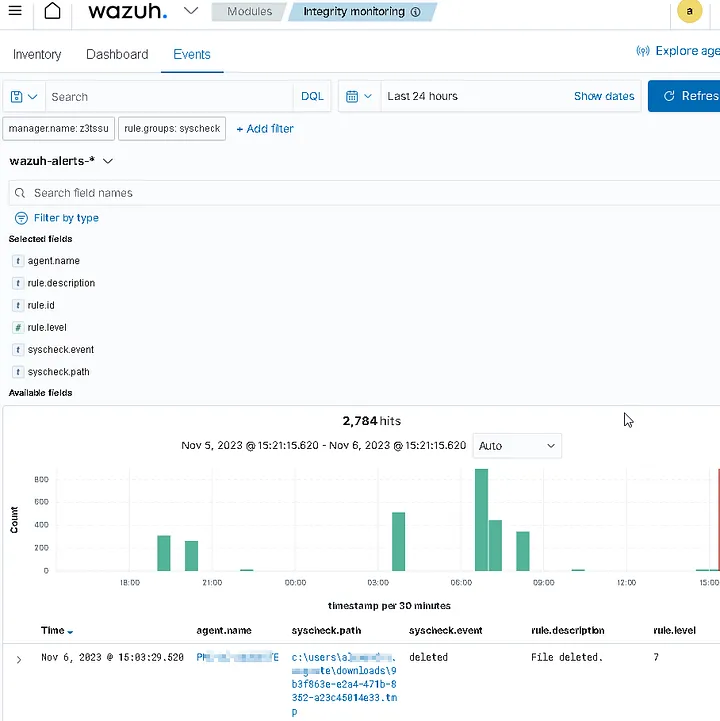
Task: Open the user avatar menu
Action: pos(689,11)
